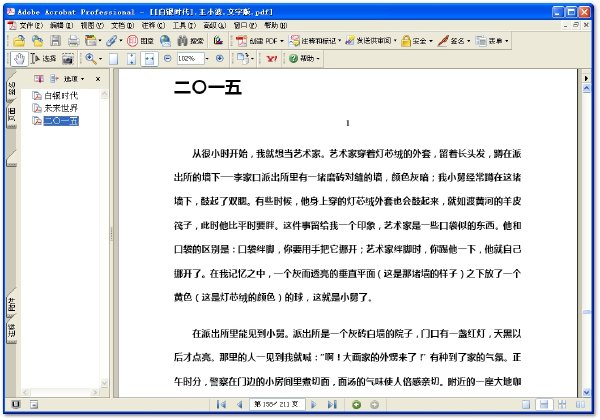Image resolution: width=600 pixels, height=420 pixels.
Task: Activate the text Select 选择 tool
Action: pos(43,59)
